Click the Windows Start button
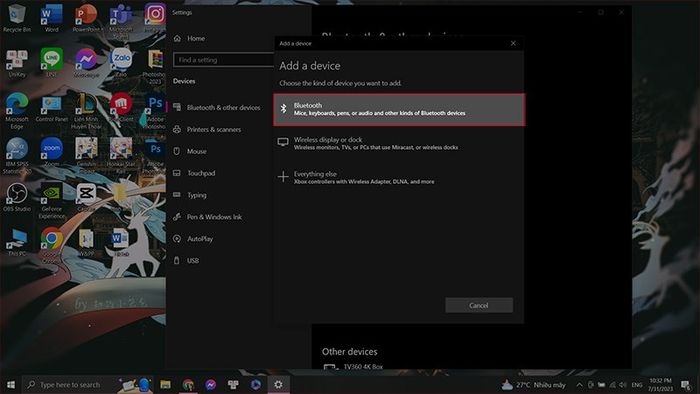Image resolution: width=700 pixels, height=394 pixels. (10, 384)
